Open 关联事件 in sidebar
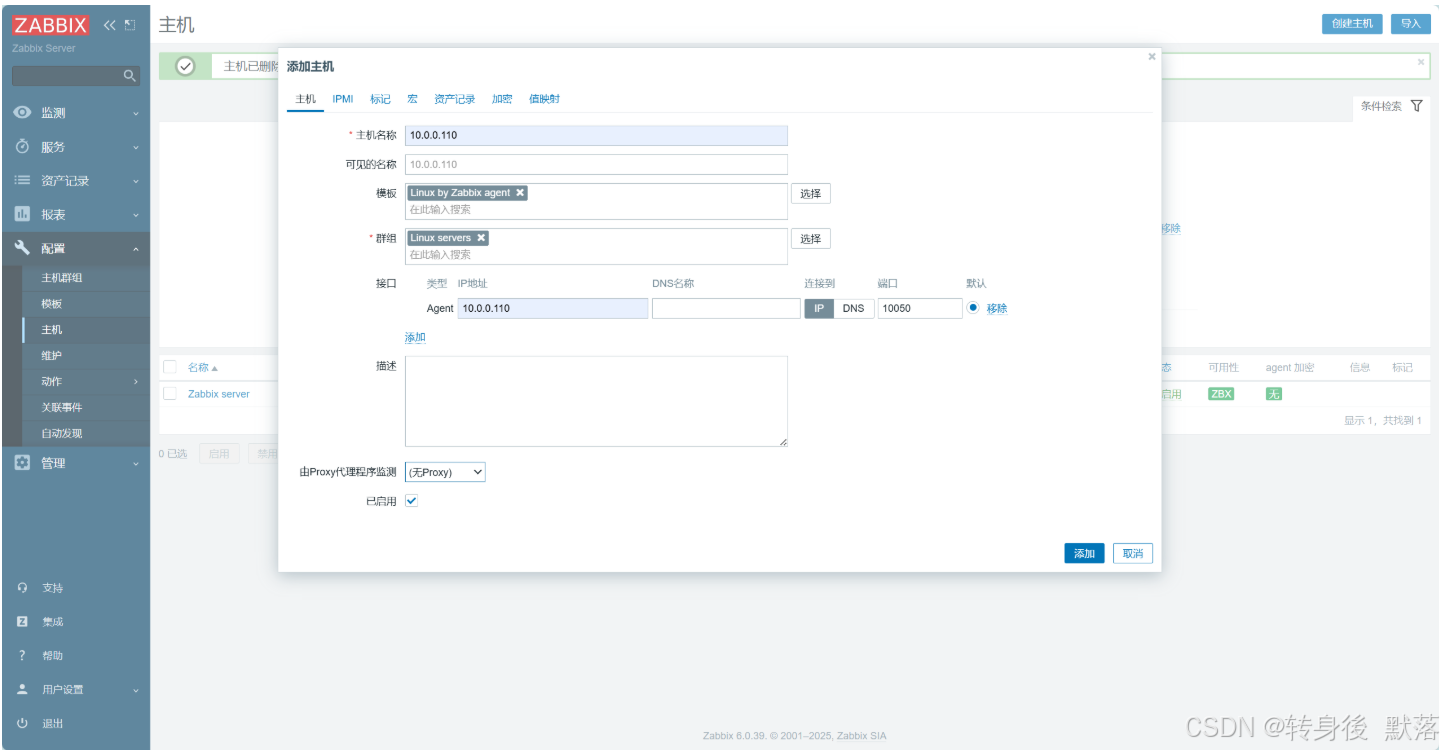This screenshot has height=753, width=1444. [61, 408]
